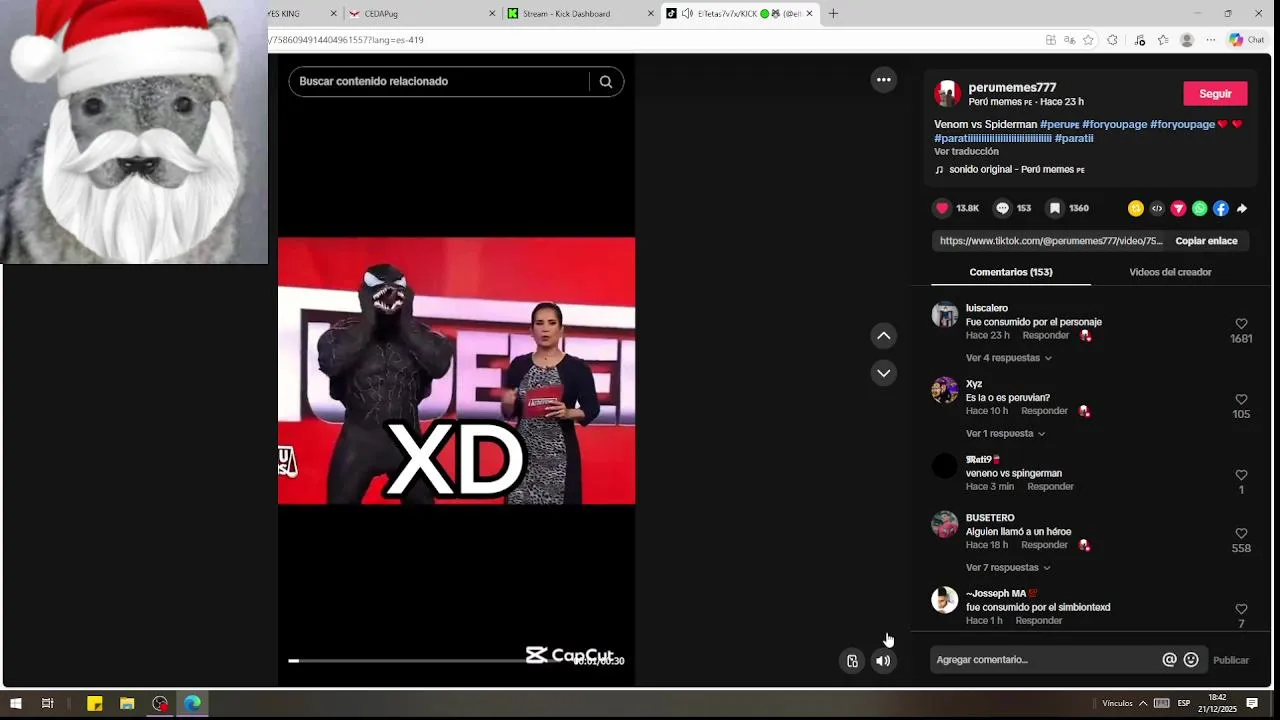Like Josseph MA's comment
The width and height of the screenshot is (1280, 720).
pos(1241,609)
